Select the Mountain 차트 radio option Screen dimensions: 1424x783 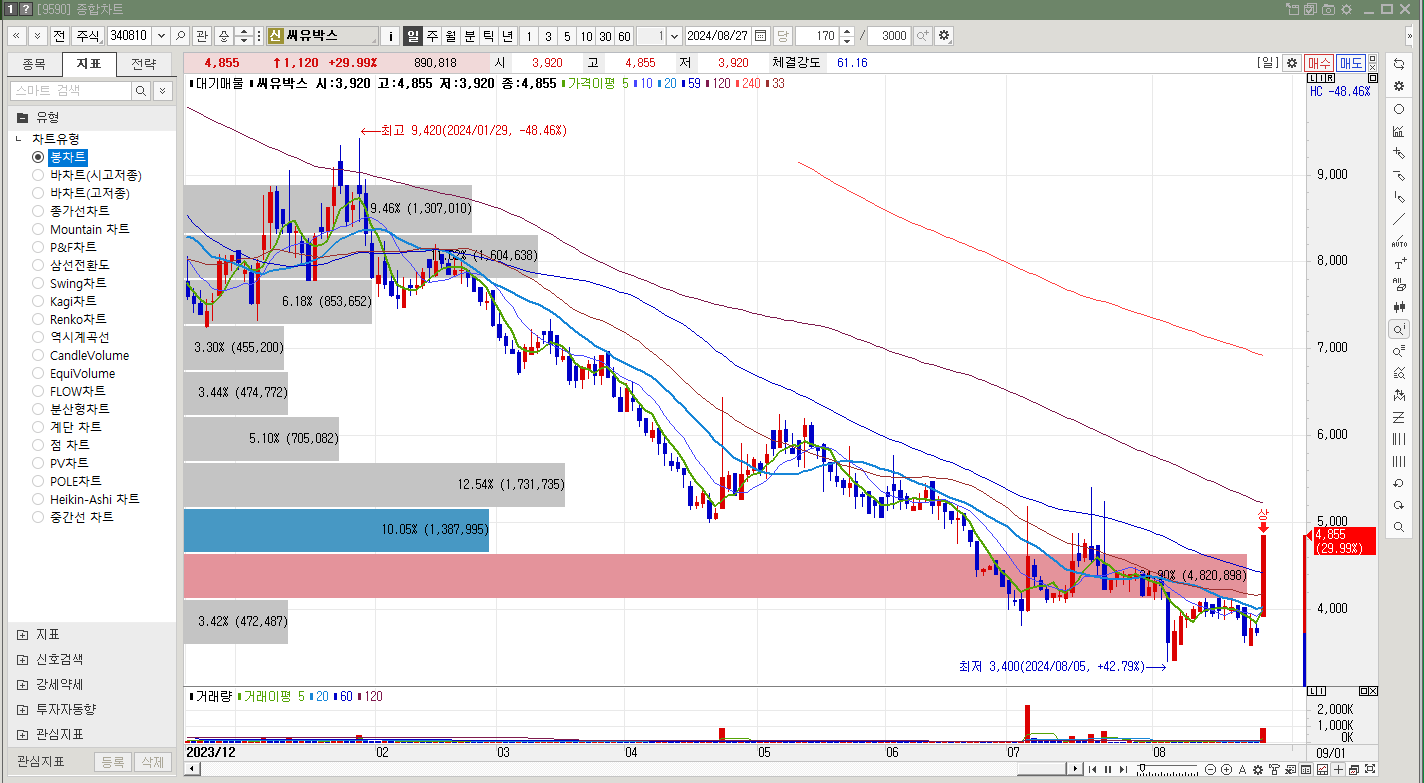(38, 229)
